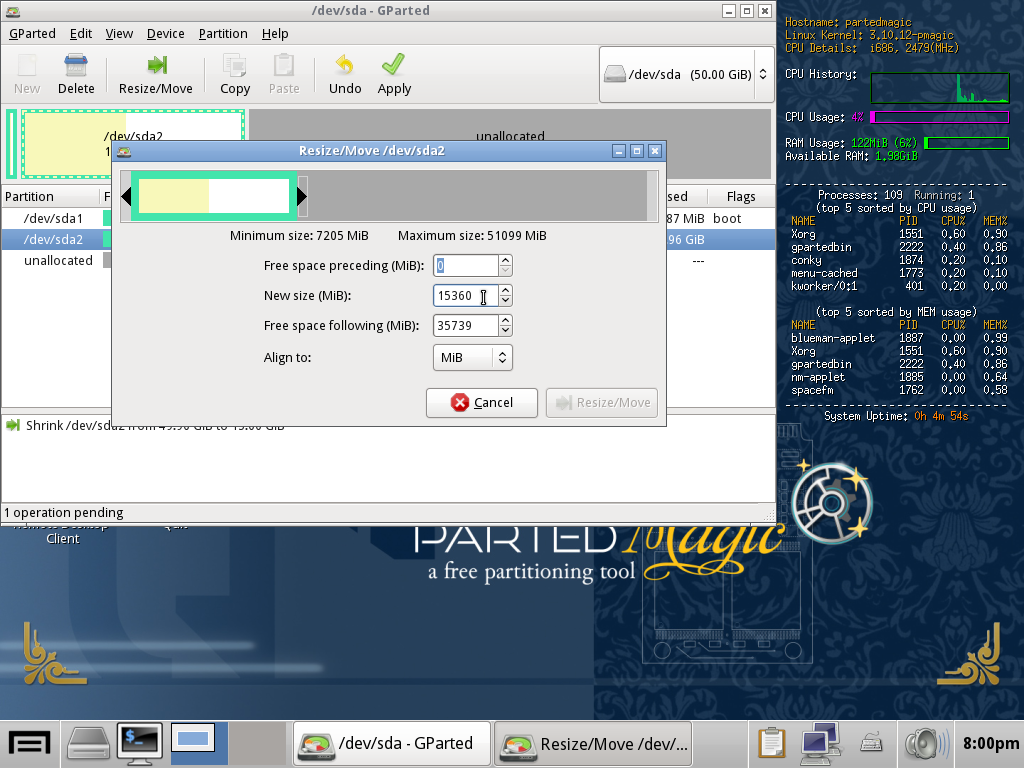Open the clipboard manager tray icon
Image resolution: width=1024 pixels, height=768 pixels.
(x=772, y=743)
